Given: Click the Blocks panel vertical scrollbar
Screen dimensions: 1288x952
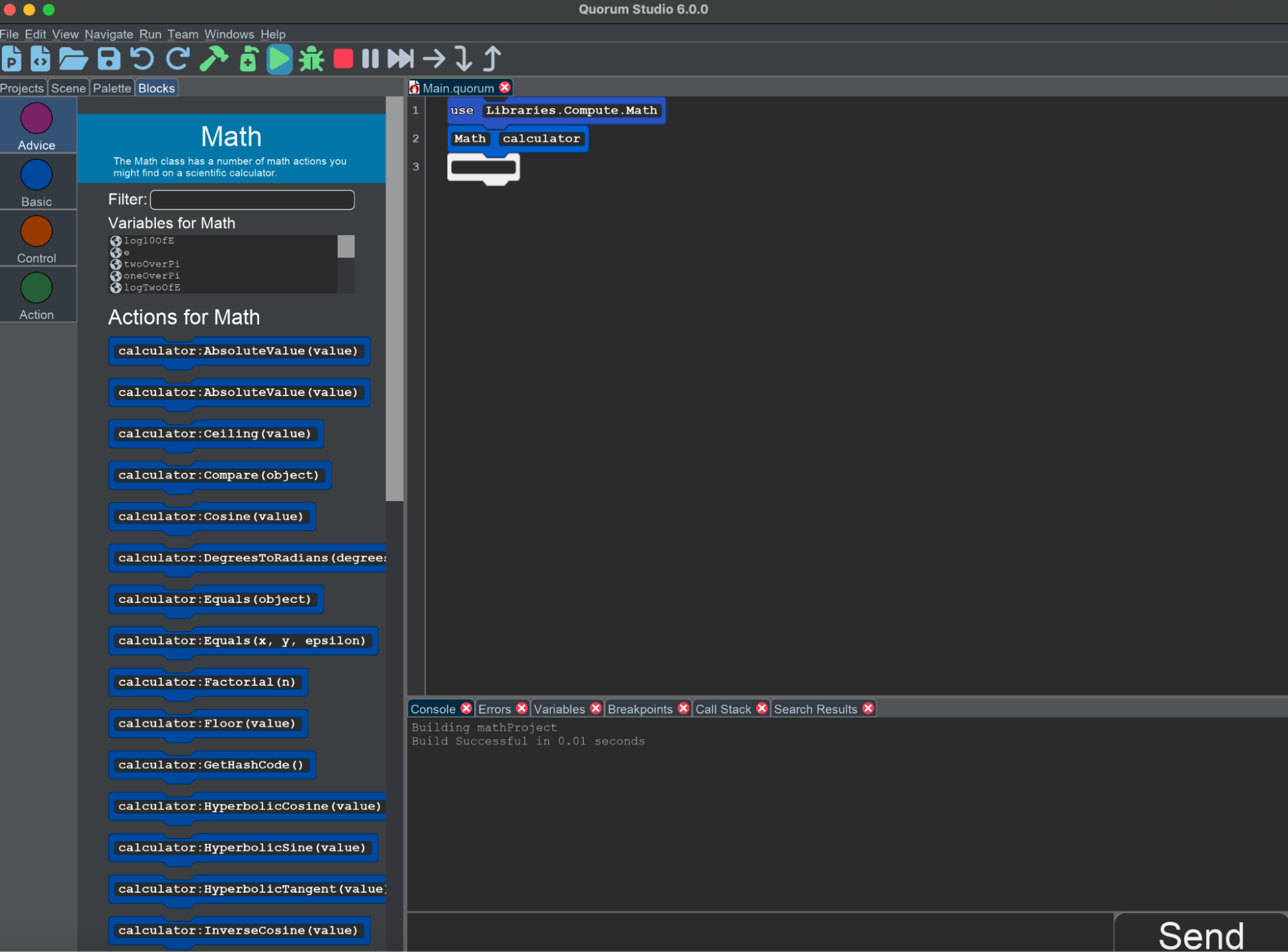Looking at the screenshot, I should pyautogui.click(x=394, y=299).
